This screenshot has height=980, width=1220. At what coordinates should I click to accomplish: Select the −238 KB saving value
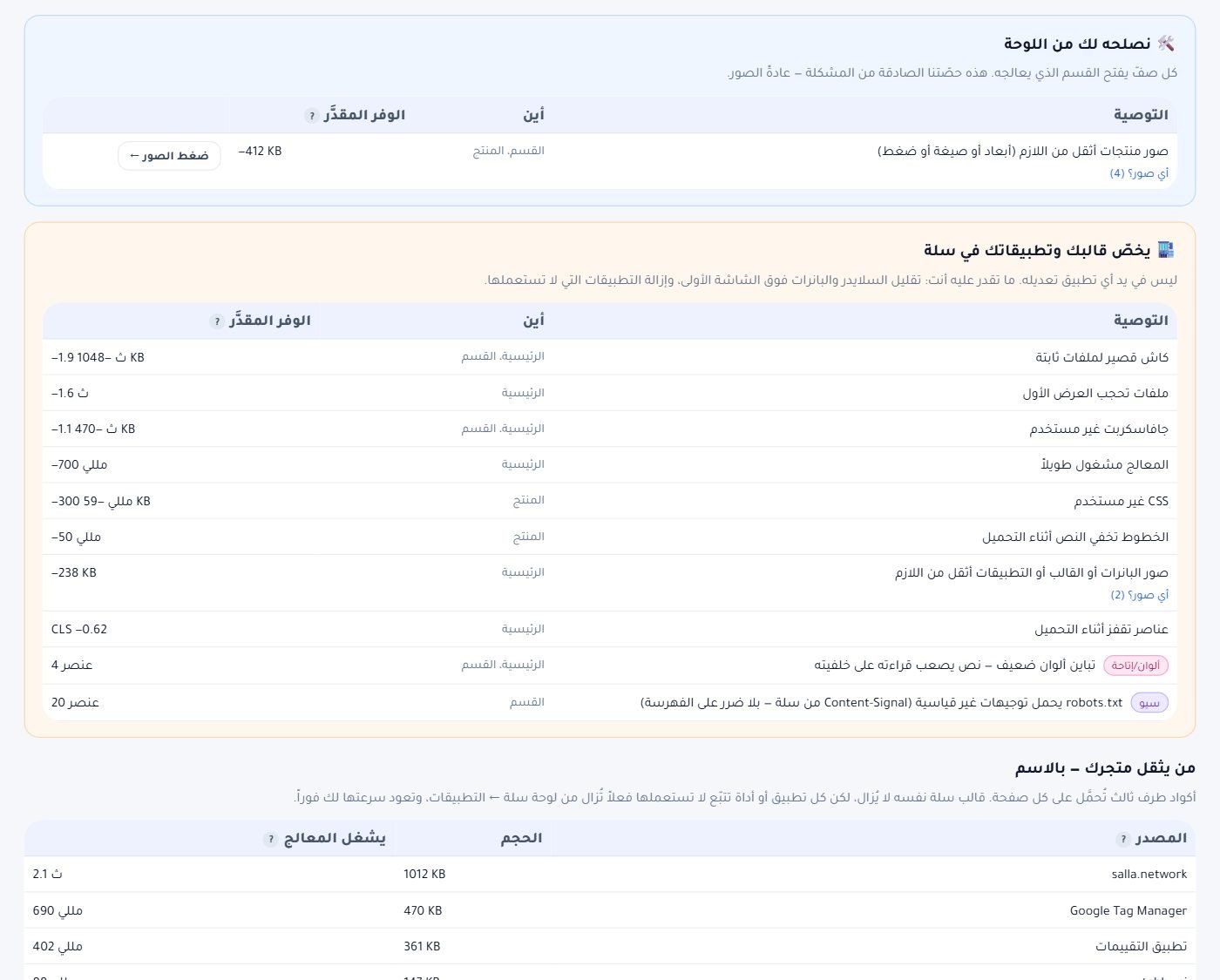coord(74,572)
